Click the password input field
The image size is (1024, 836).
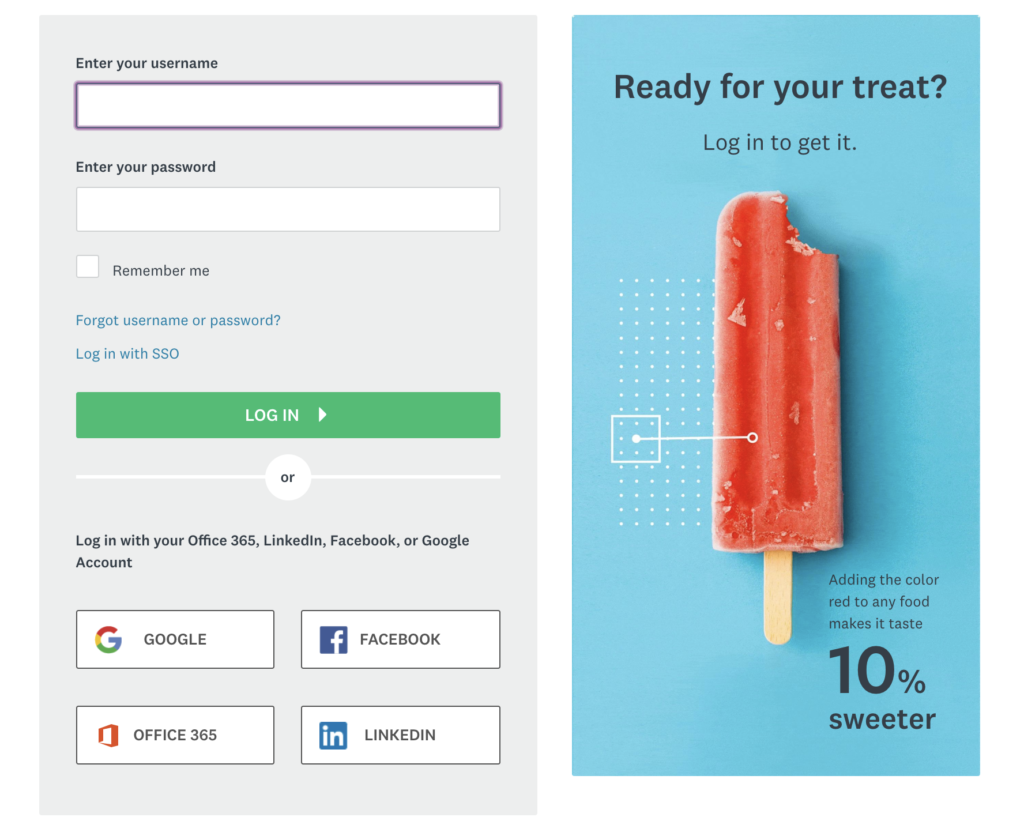coord(288,209)
